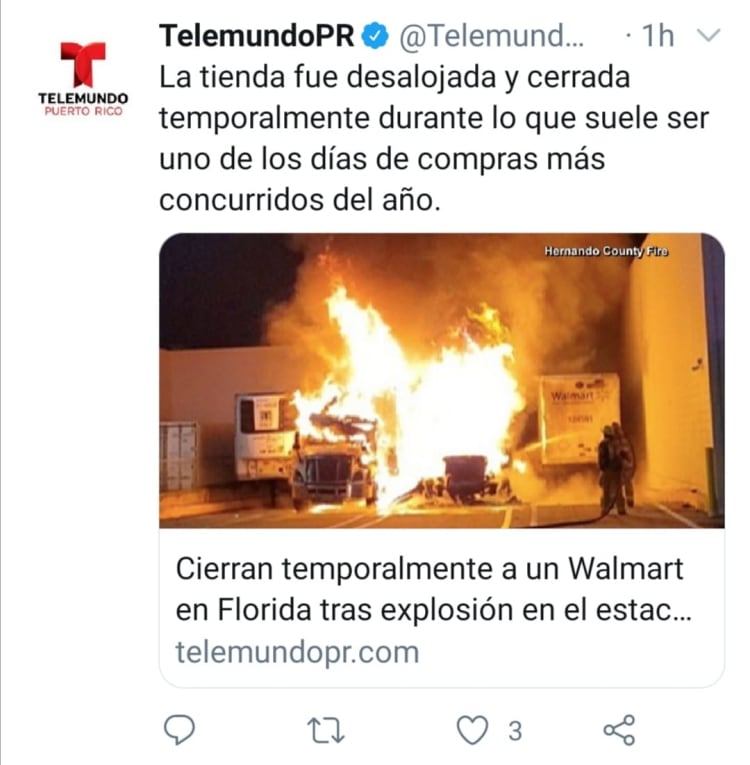The height and width of the screenshot is (765, 750).
Task: Open the @Telemund... handle
Action: pos(491,36)
